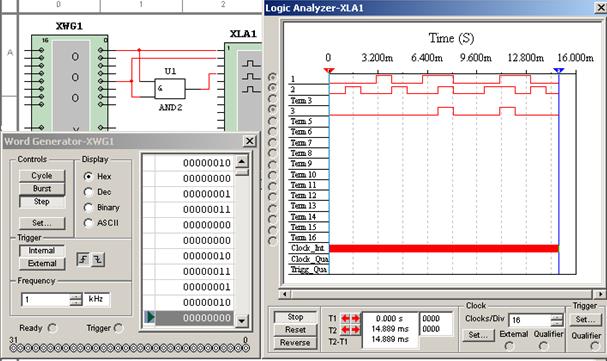
Task: Select the Clock_Int row label
Action: [x=307, y=248]
